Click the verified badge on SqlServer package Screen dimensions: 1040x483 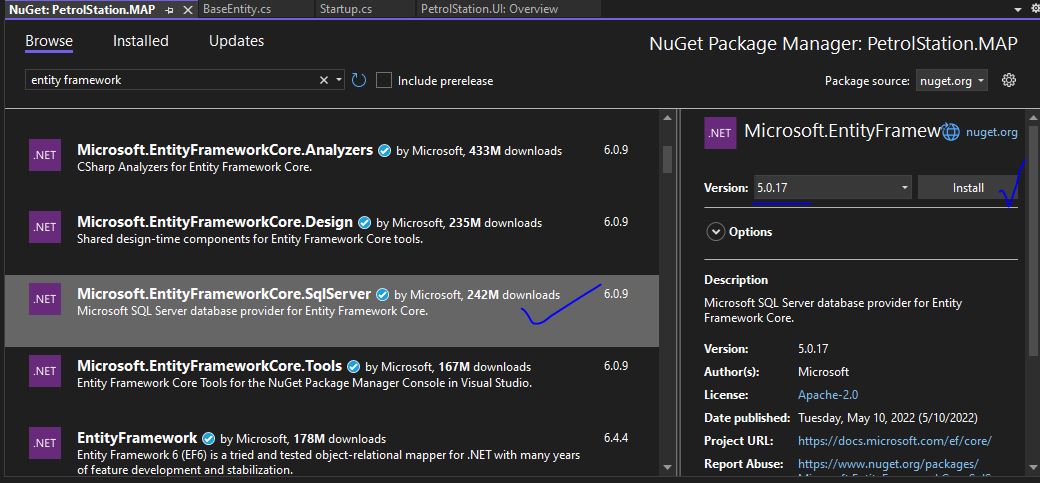point(382,294)
